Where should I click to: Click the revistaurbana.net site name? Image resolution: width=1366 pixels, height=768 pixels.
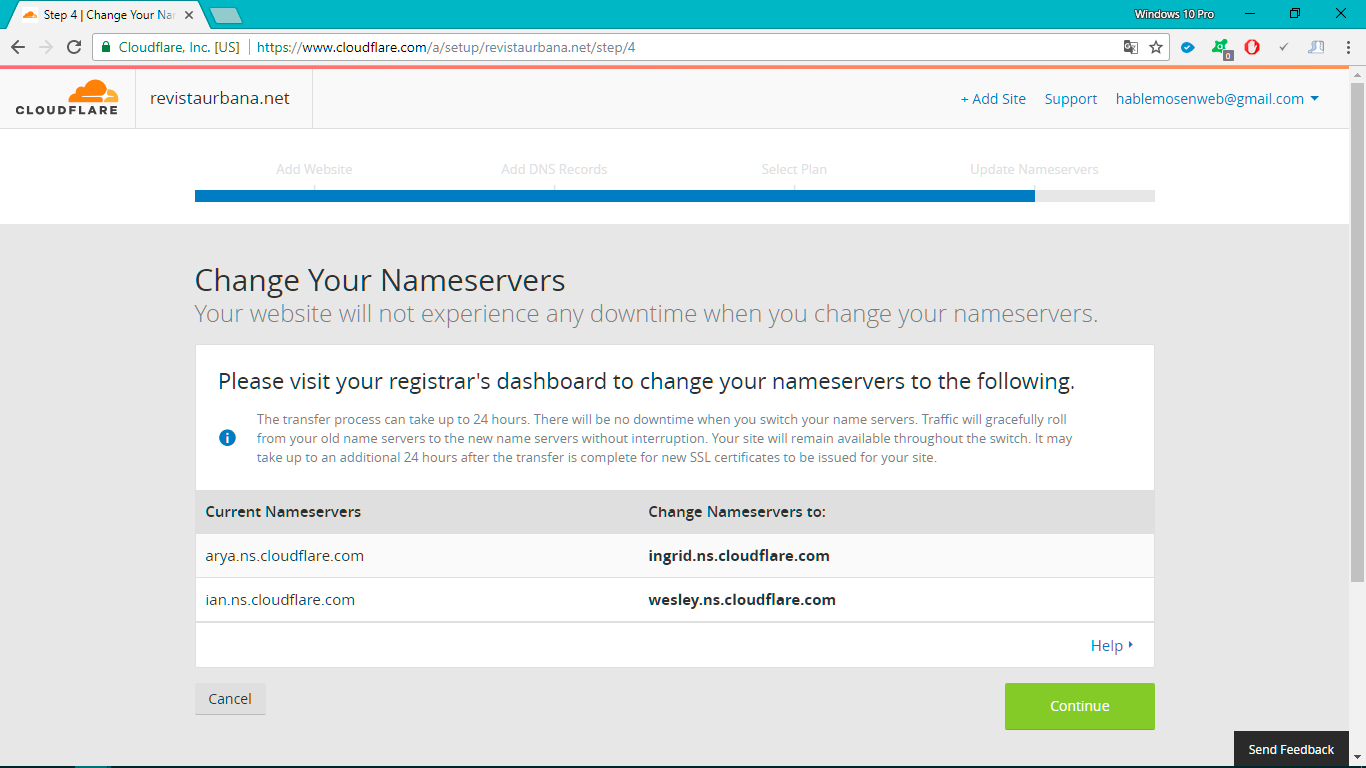220,98
